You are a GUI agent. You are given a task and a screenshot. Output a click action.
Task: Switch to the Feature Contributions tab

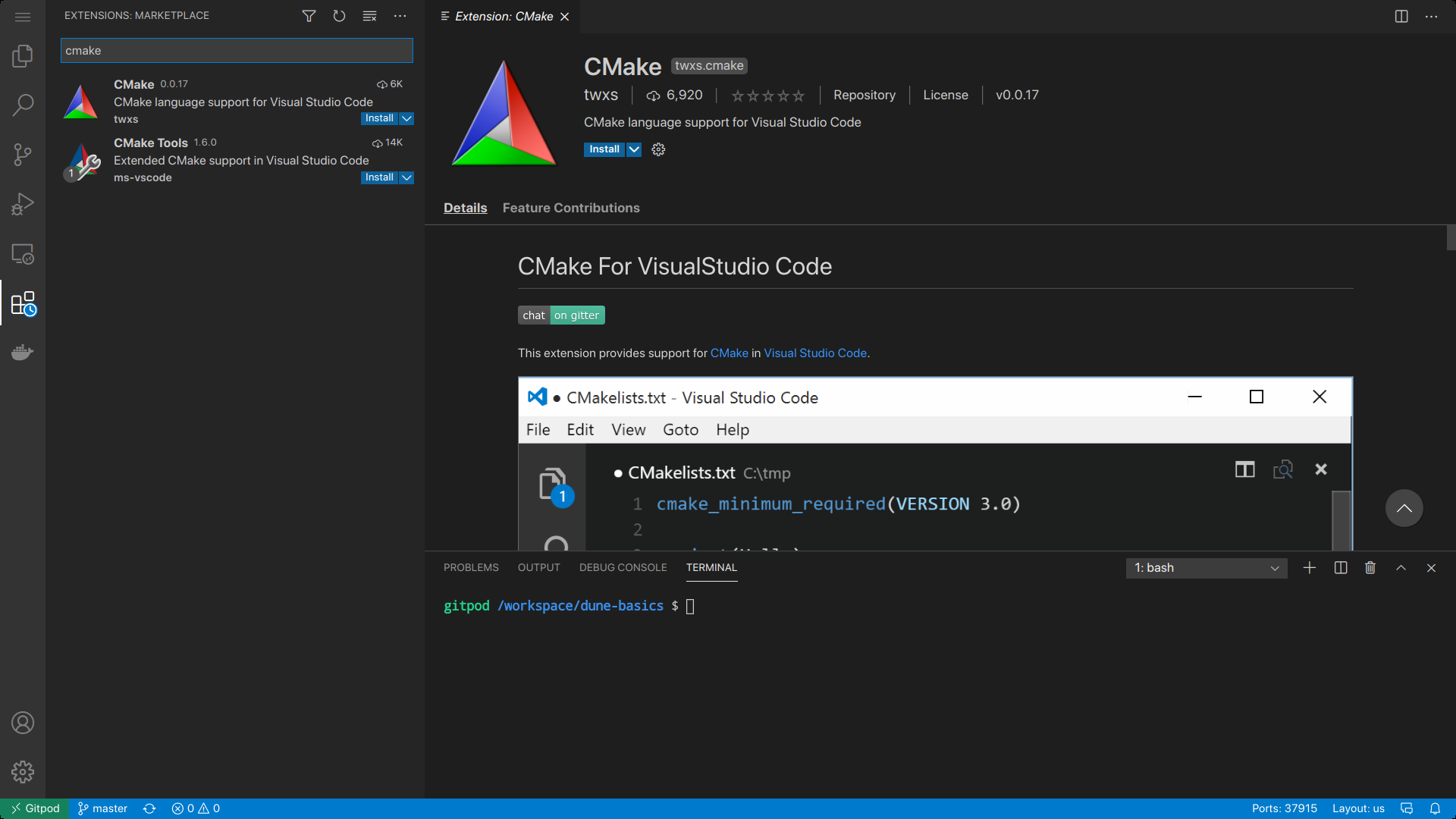pos(570,208)
